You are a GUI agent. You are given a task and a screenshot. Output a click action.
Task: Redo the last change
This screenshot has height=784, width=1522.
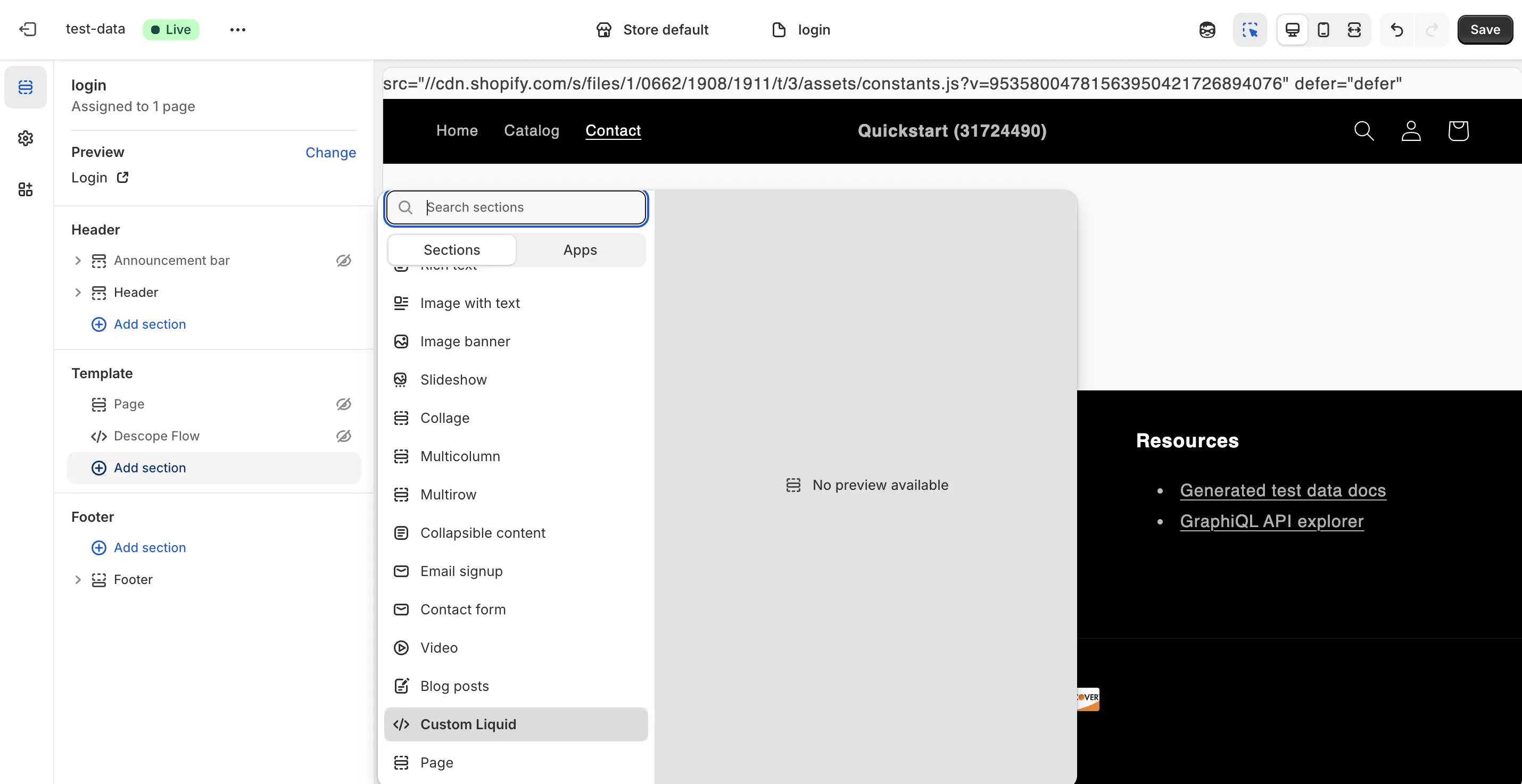[x=1432, y=29]
